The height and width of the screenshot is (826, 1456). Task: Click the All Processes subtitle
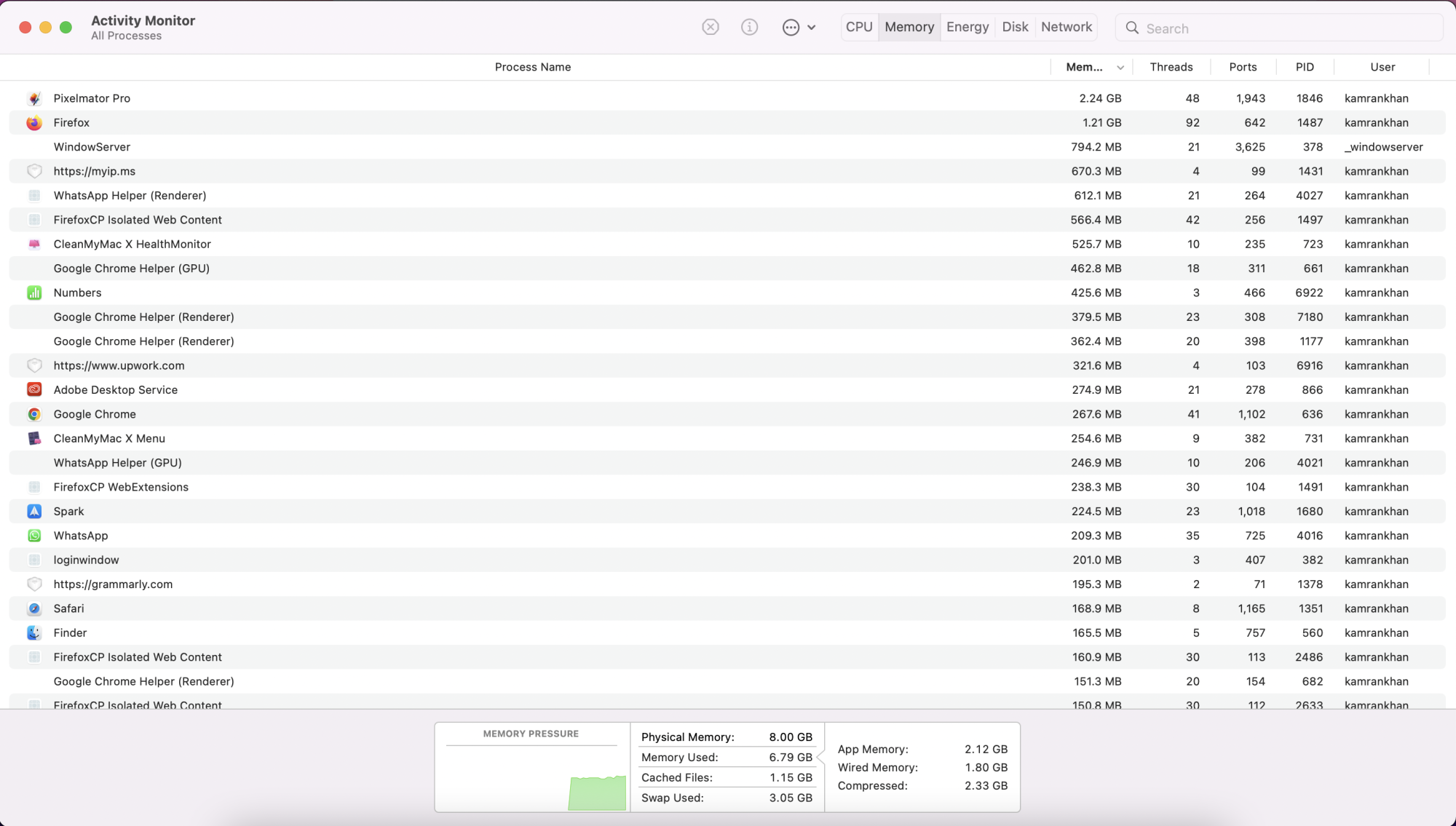[126, 36]
